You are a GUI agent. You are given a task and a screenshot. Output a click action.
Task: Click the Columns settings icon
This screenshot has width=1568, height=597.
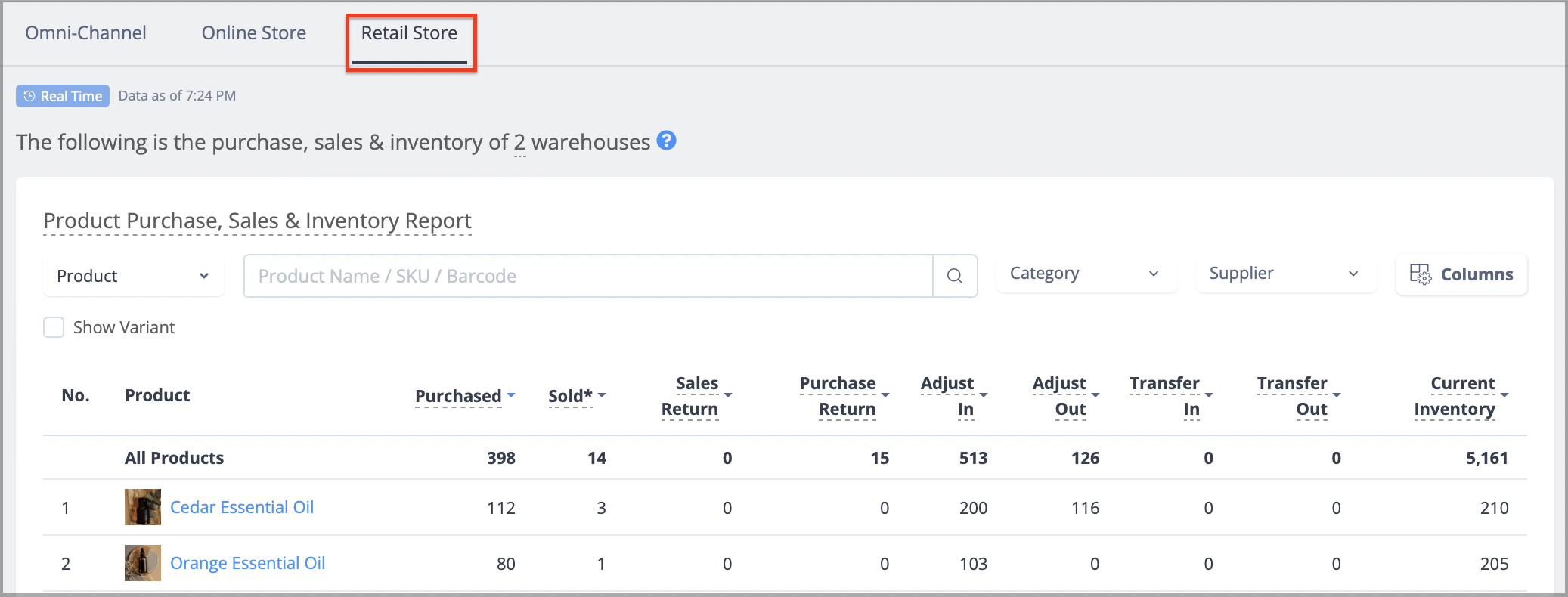pos(1421,274)
